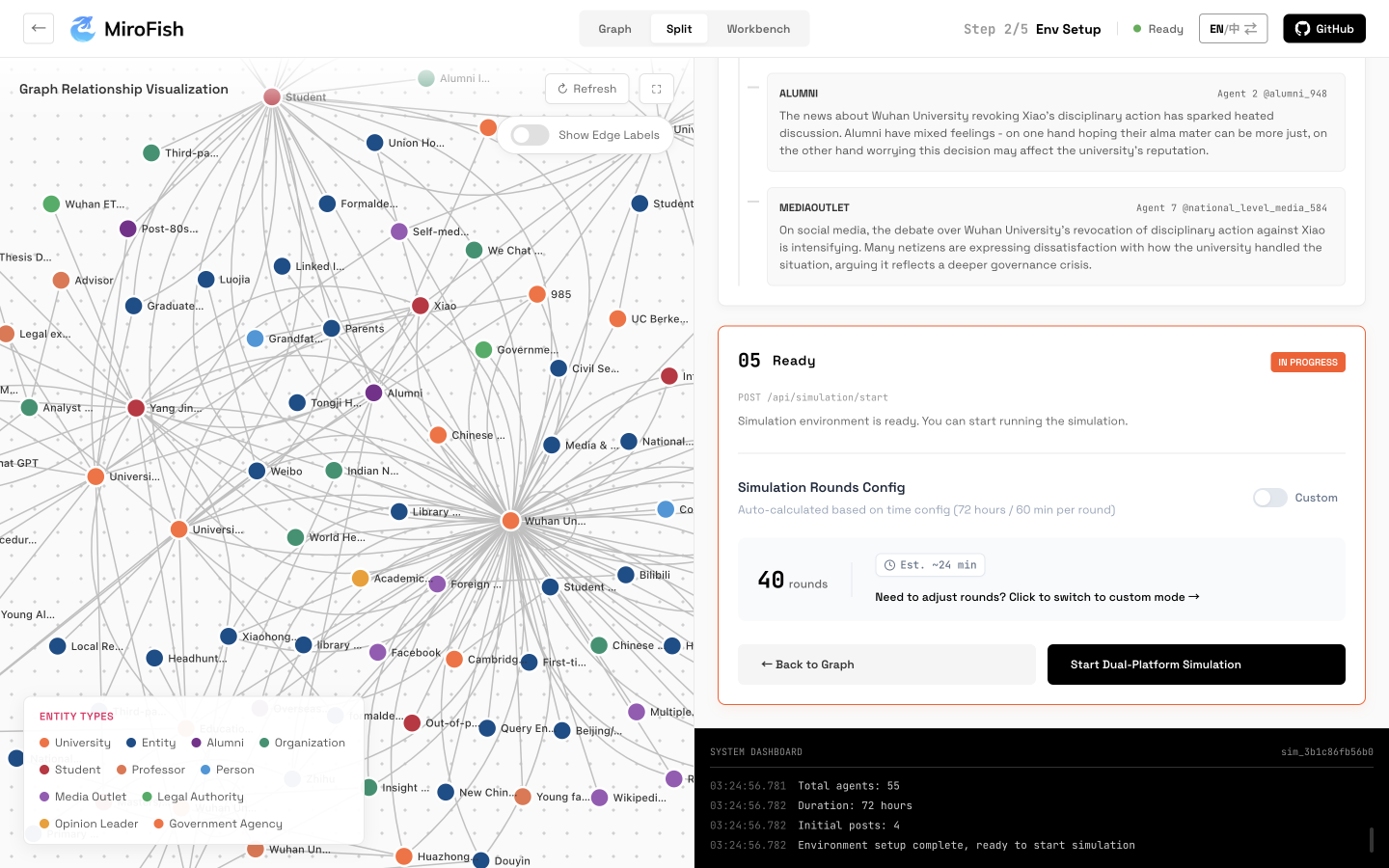This screenshot has height=868, width=1389.
Task: Click the Refresh graph button
Action: [x=586, y=89]
